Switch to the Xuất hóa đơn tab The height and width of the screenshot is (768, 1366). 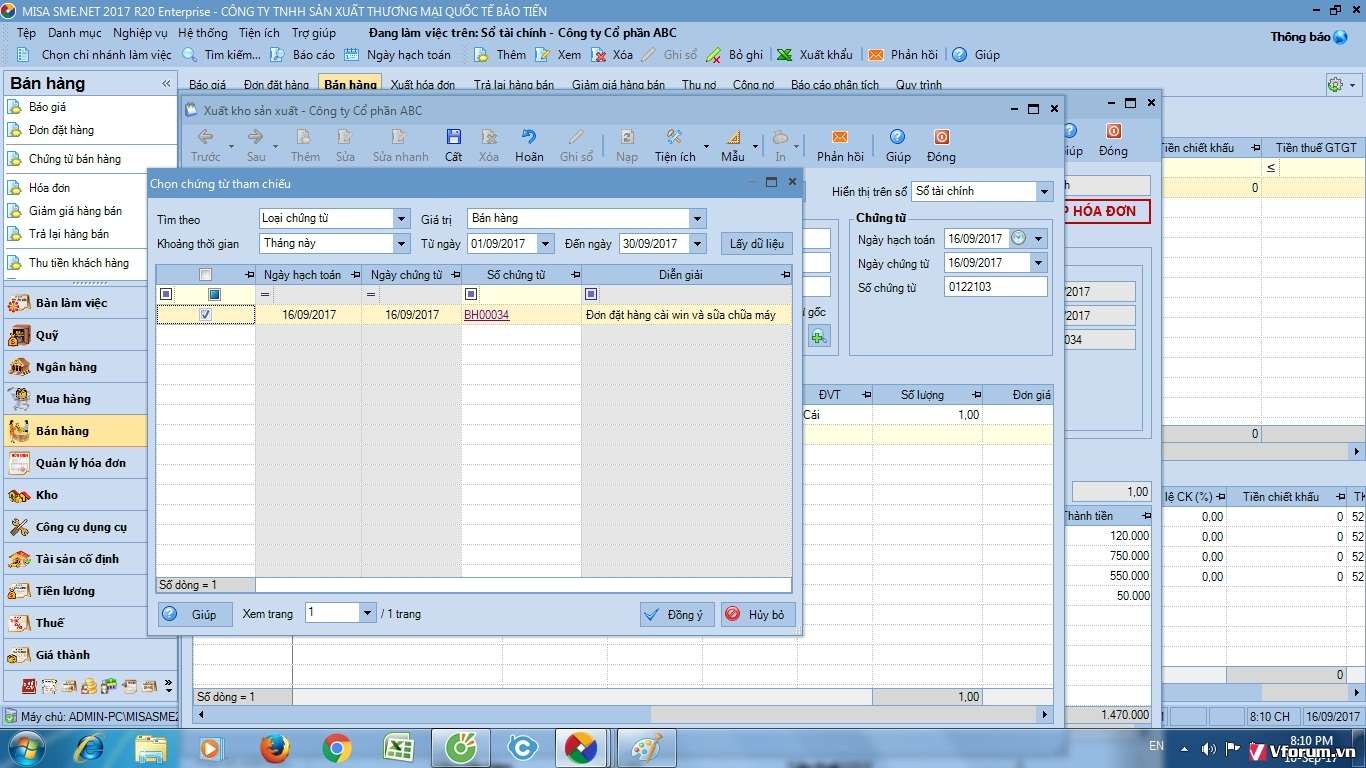(422, 85)
